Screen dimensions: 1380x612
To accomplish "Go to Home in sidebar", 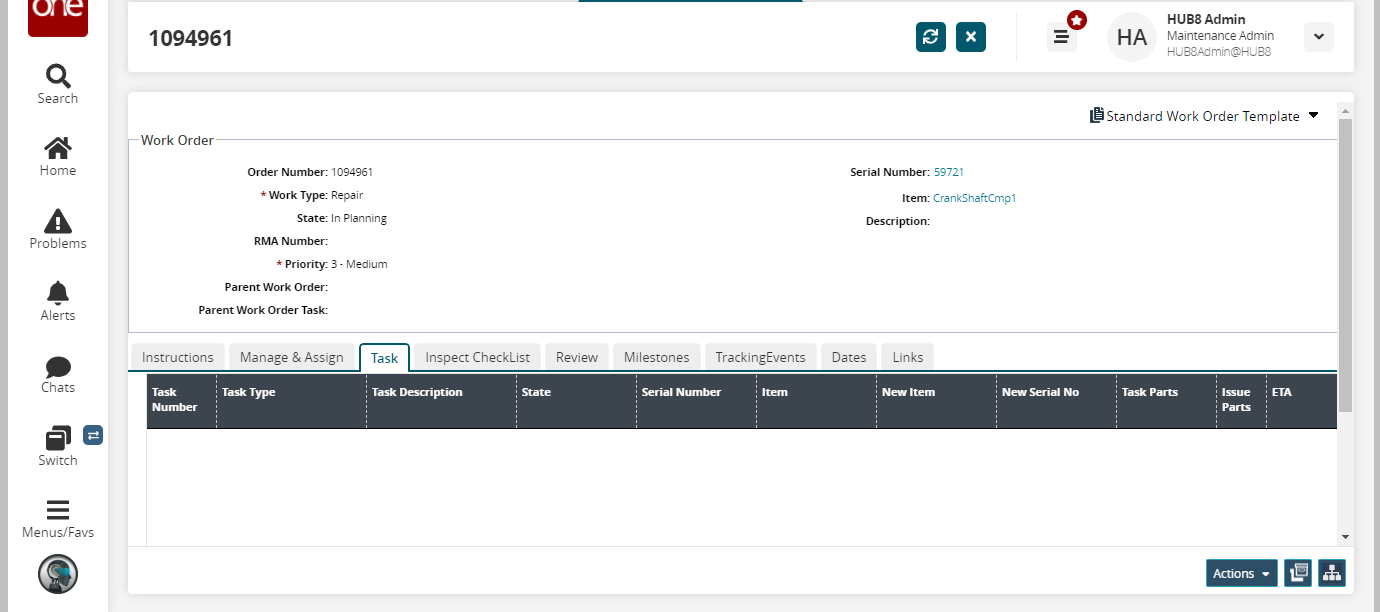I will 58,148.
